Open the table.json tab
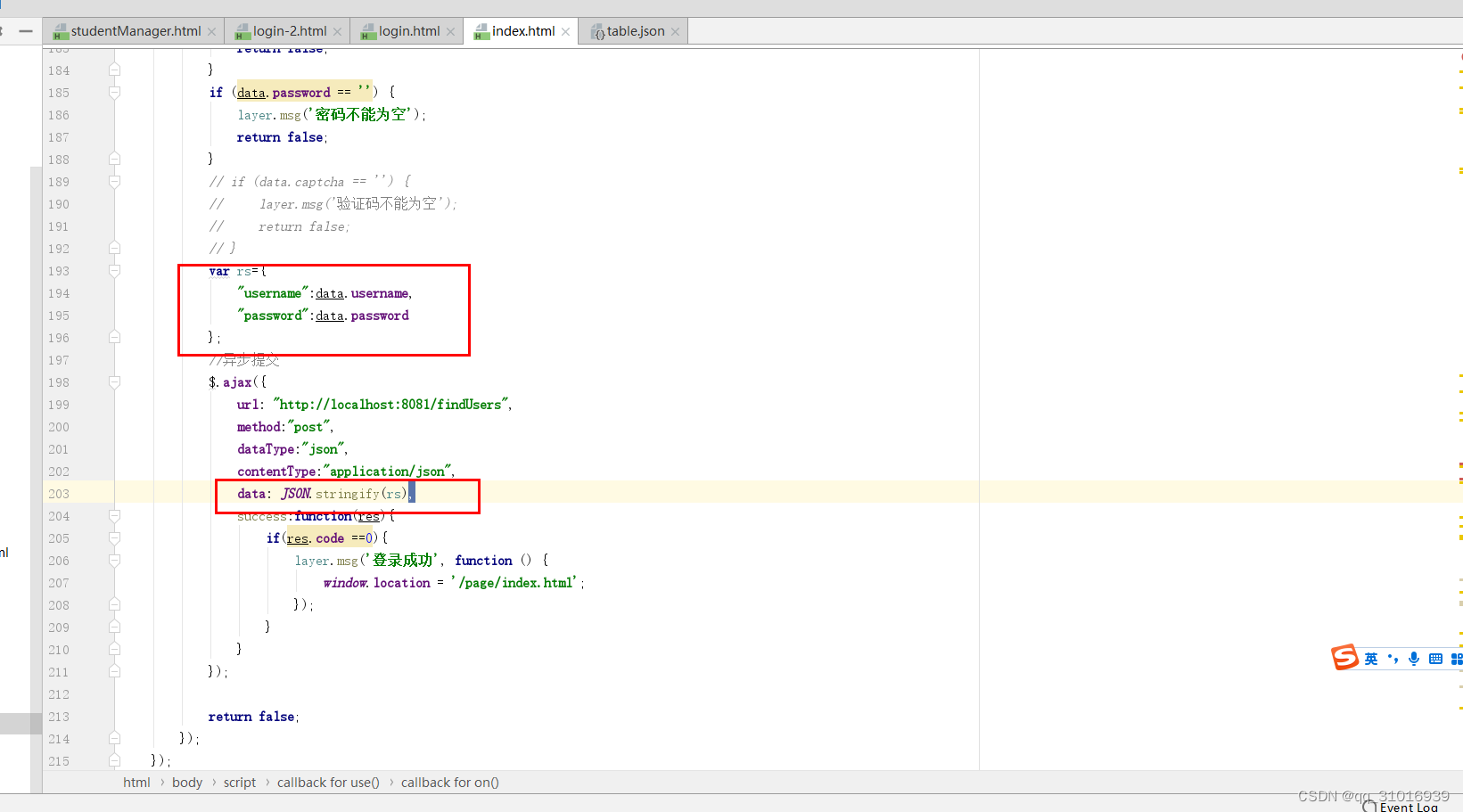Screen dimensions: 1463x812 click(x=635, y=31)
